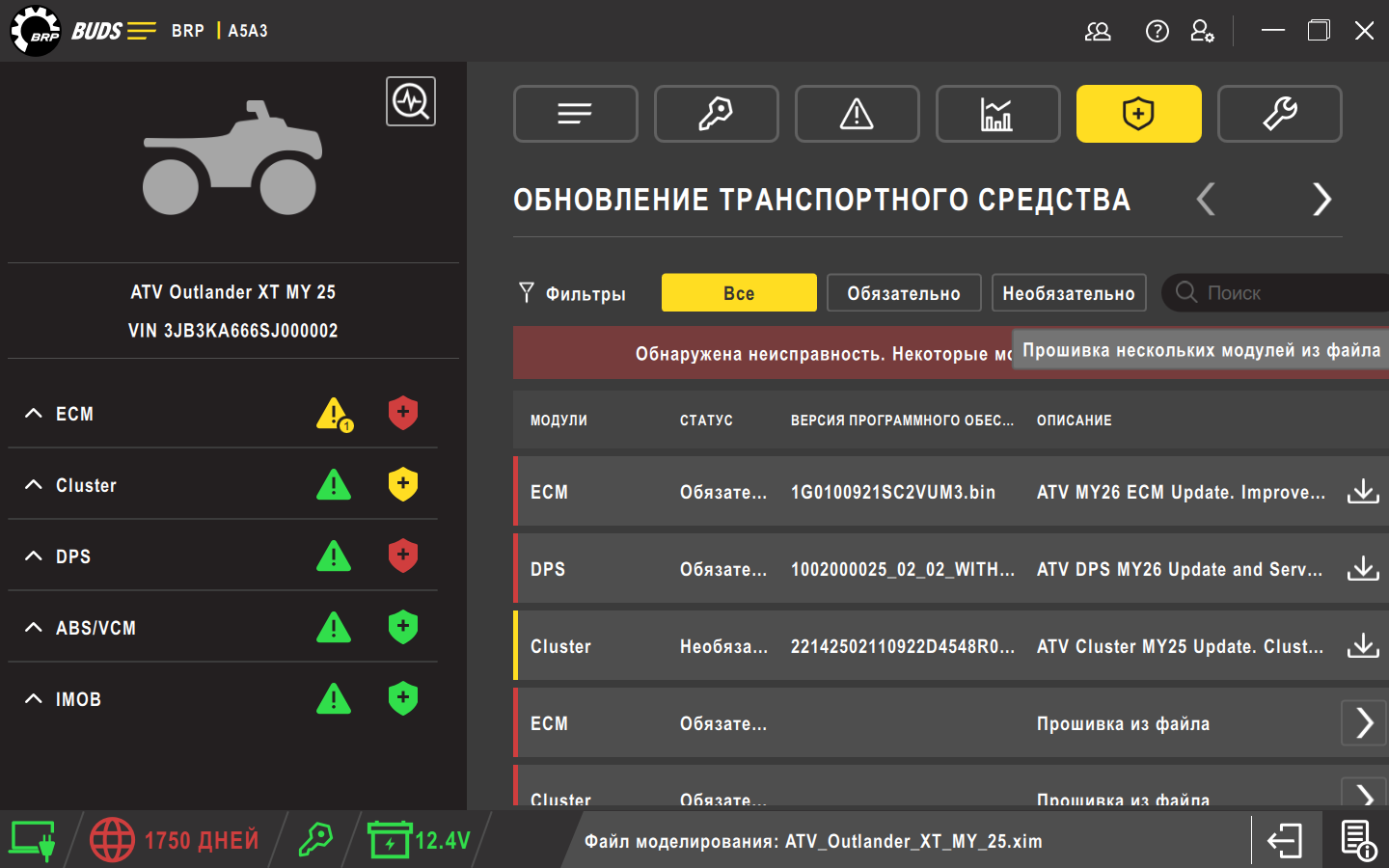The width and height of the screenshot is (1389, 868).
Task: Click the 1750 ДНЕЙ license text
Action: [202, 841]
